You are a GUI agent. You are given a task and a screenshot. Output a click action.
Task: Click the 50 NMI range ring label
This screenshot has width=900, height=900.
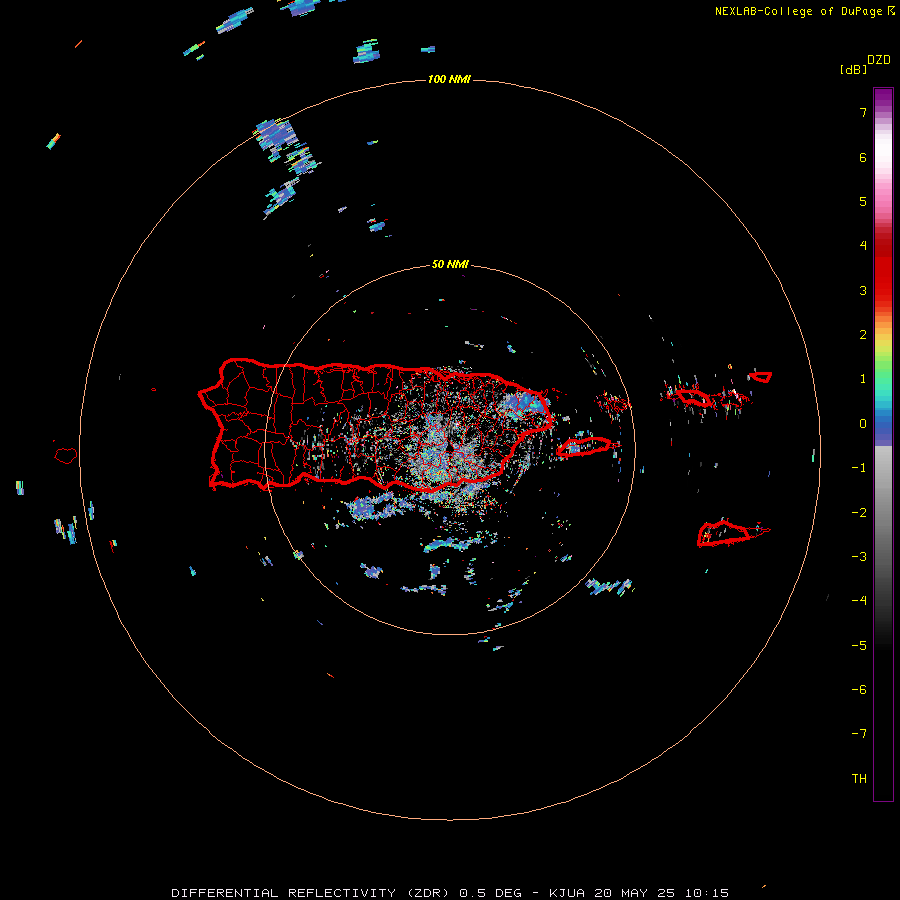(450, 264)
